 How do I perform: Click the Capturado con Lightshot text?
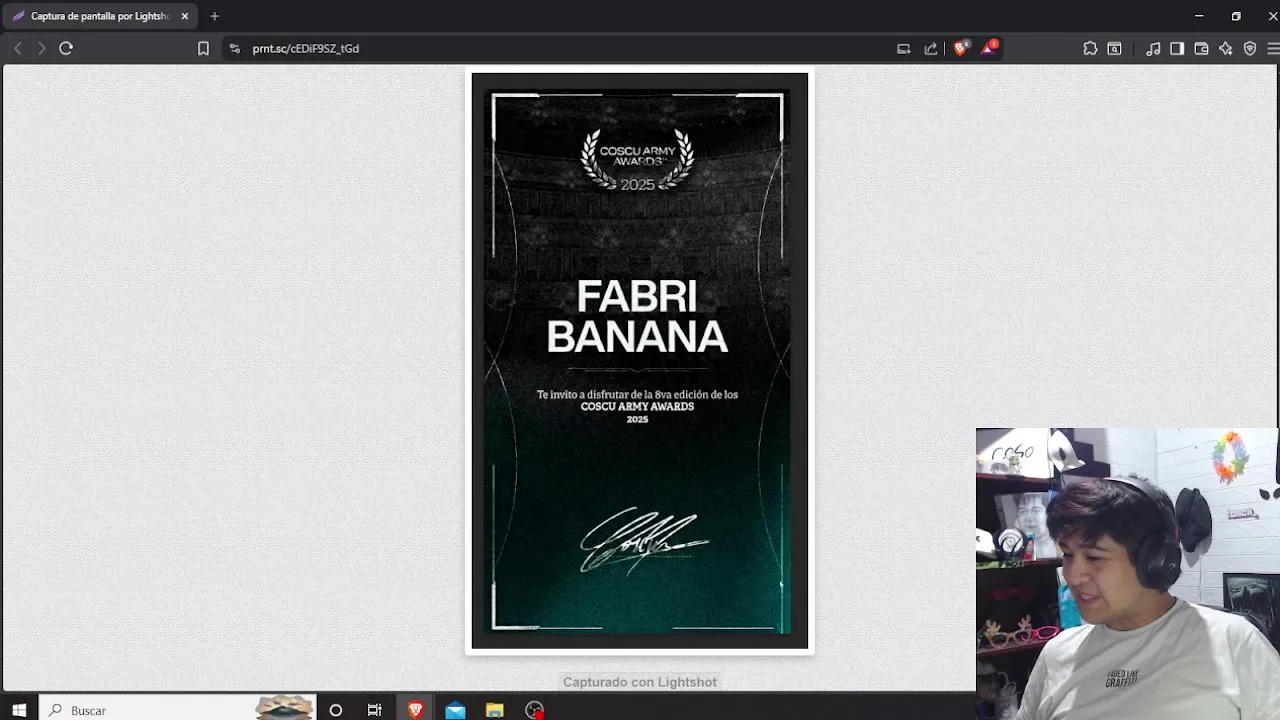(640, 682)
